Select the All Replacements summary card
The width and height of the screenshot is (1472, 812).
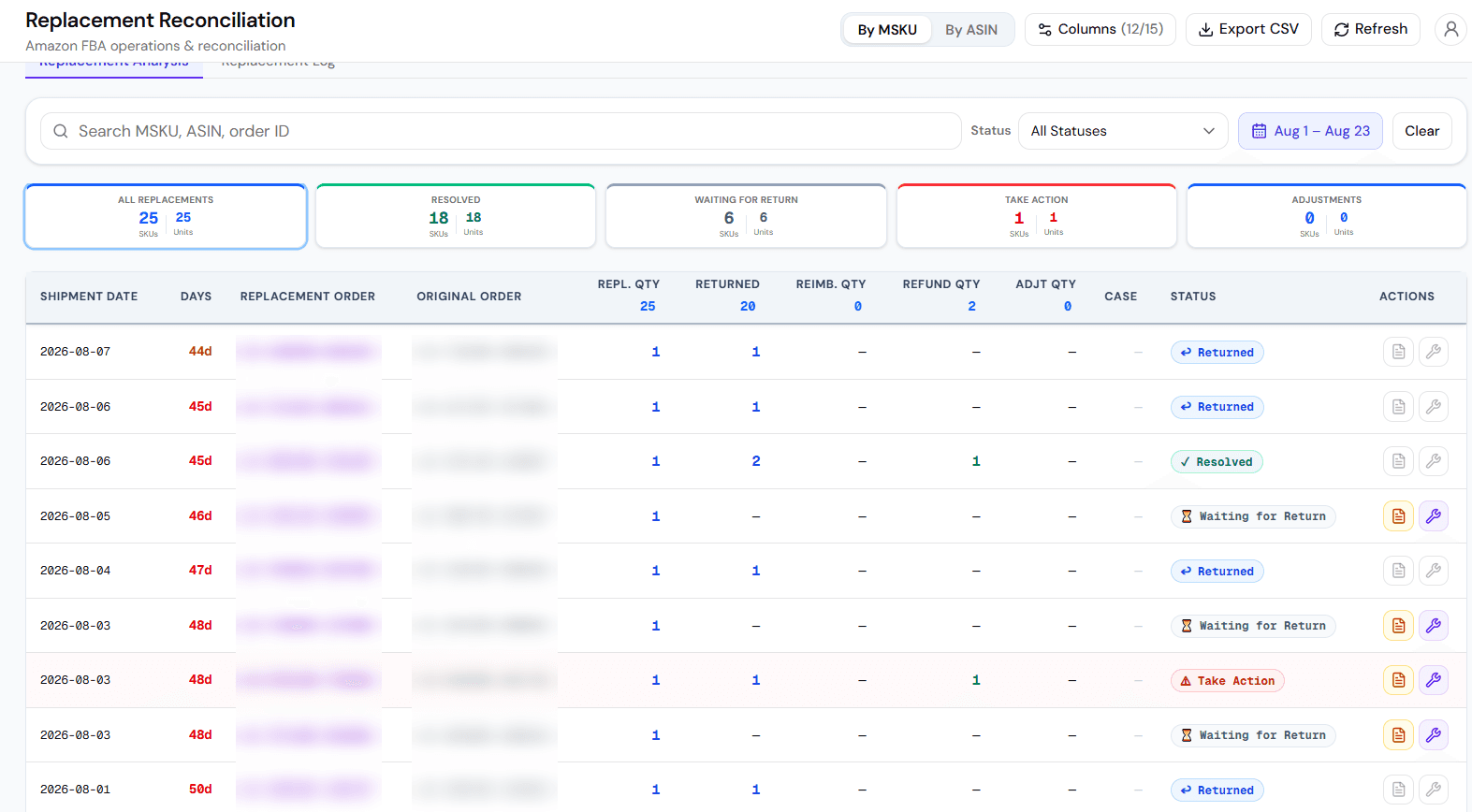pos(166,216)
